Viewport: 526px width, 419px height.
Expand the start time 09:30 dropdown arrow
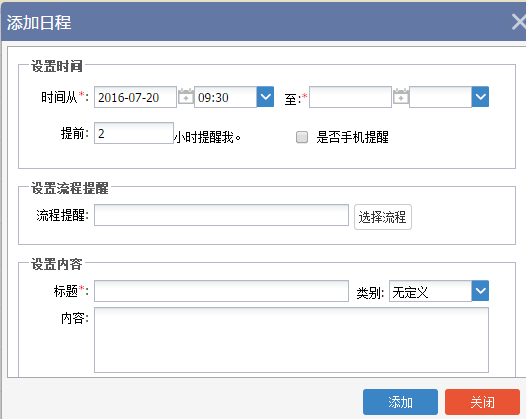tap(265, 97)
